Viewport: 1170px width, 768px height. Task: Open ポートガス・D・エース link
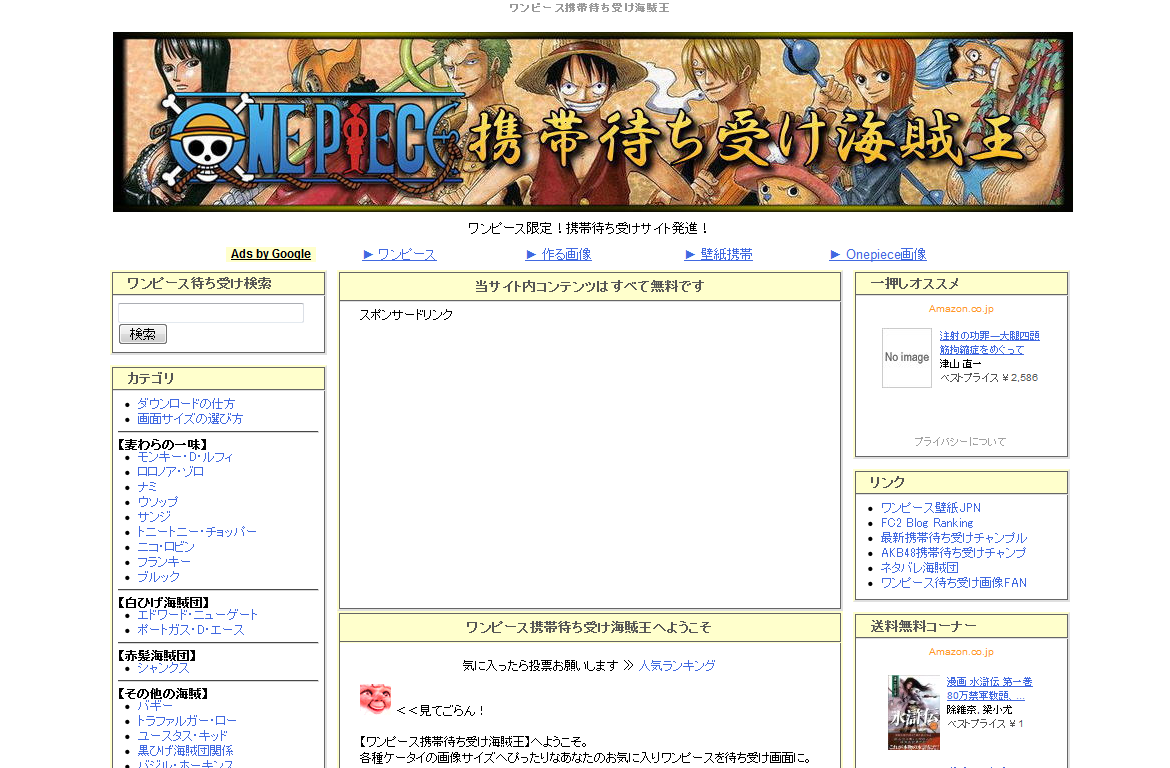191,630
